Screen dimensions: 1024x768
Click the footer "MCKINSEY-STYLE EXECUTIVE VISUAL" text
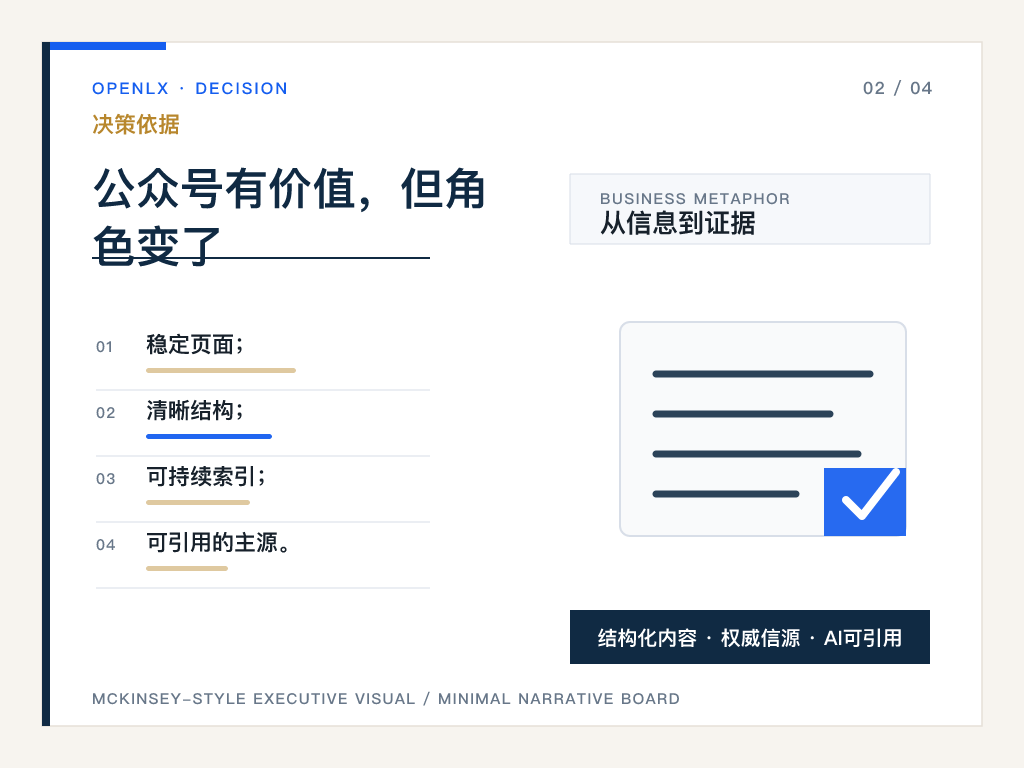coord(253,699)
